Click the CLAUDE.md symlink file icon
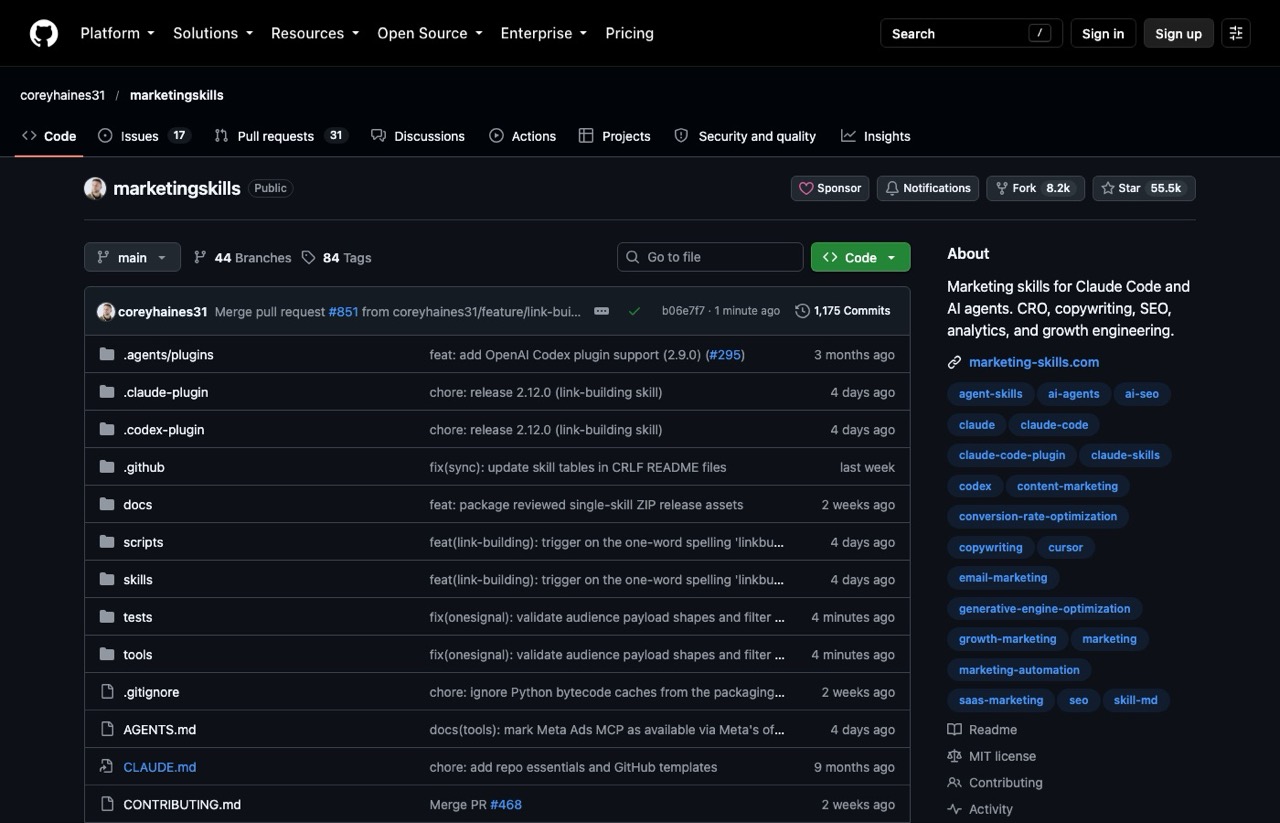This screenshot has width=1280, height=823. (x=107, y=767)
